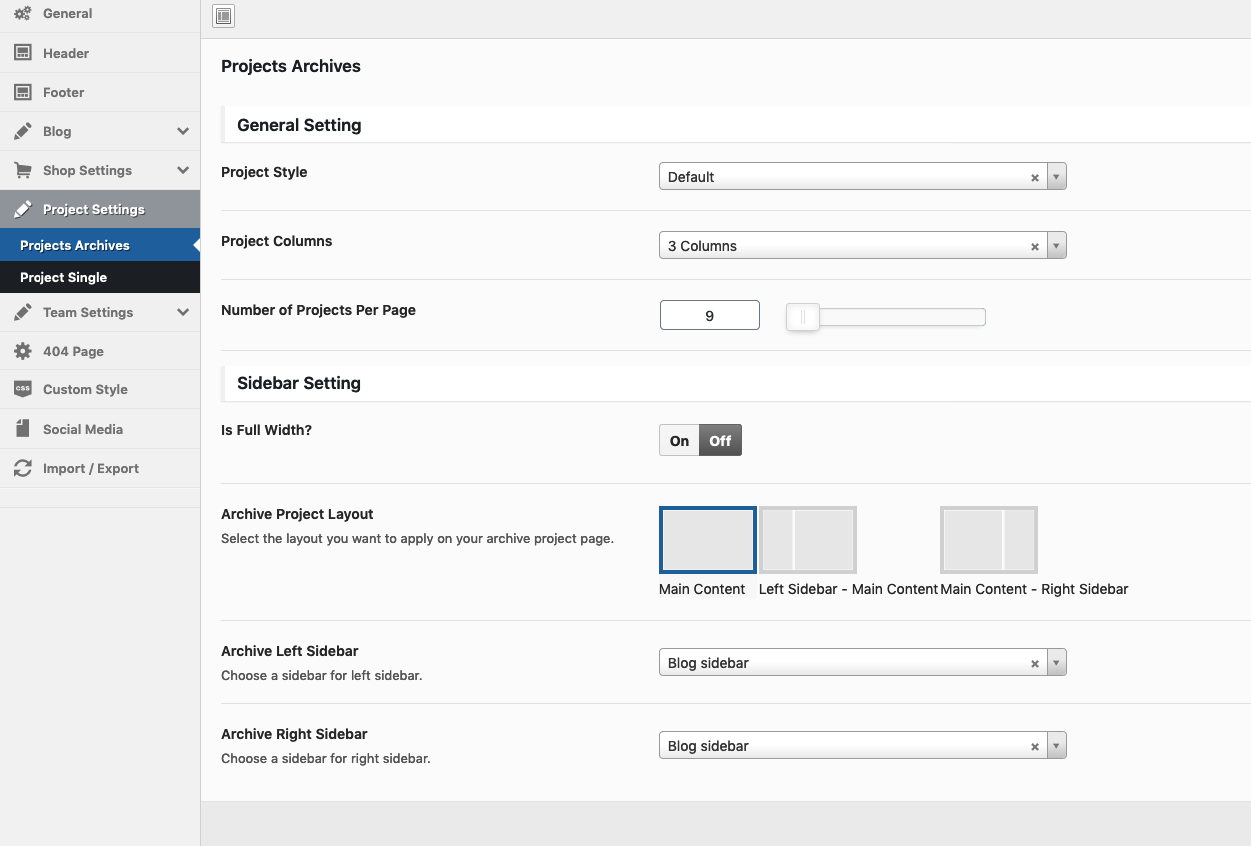Click the Shop Settings cart icon

pos(22,170)
